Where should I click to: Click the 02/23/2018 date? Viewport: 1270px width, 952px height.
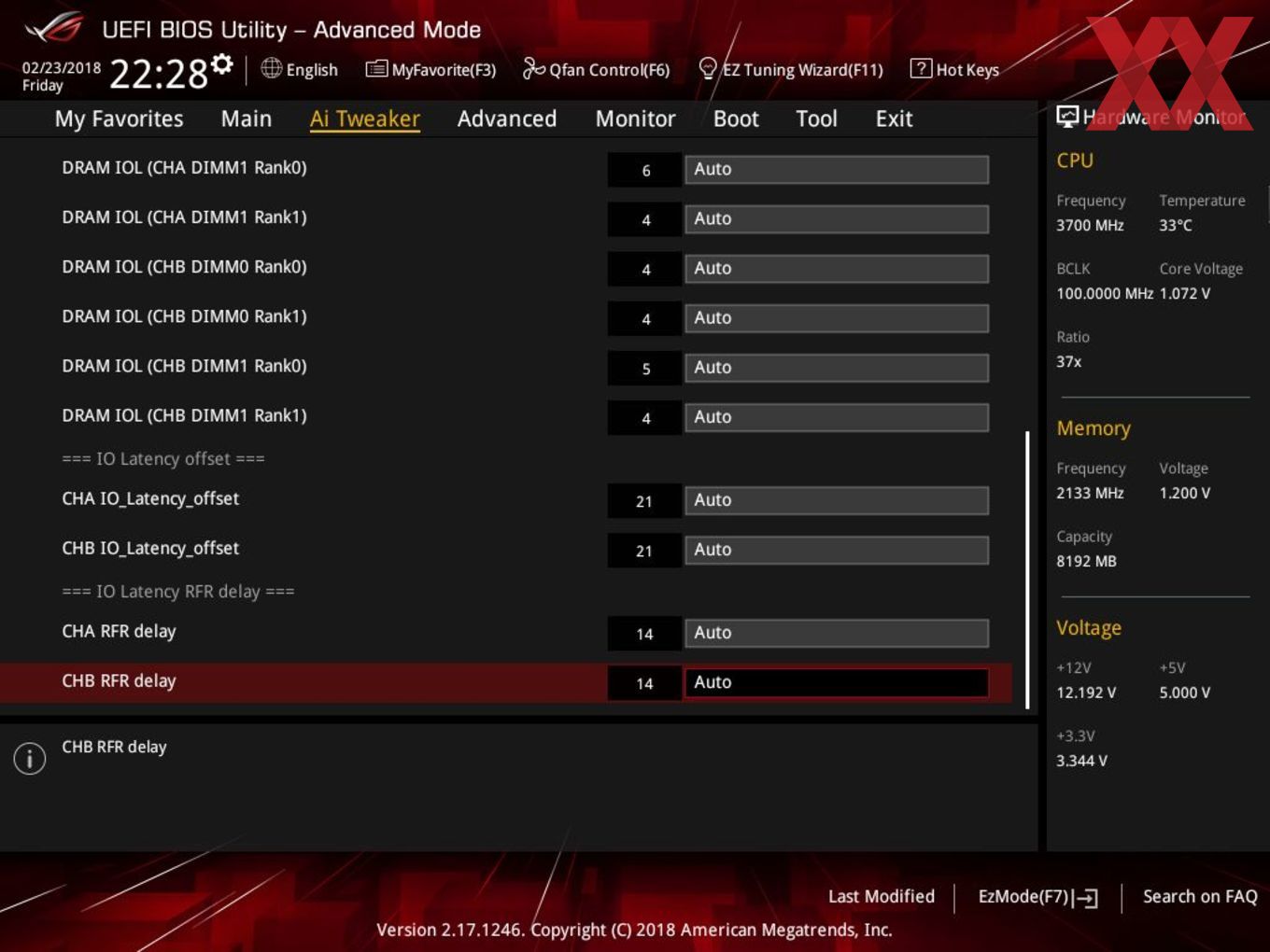62,68
